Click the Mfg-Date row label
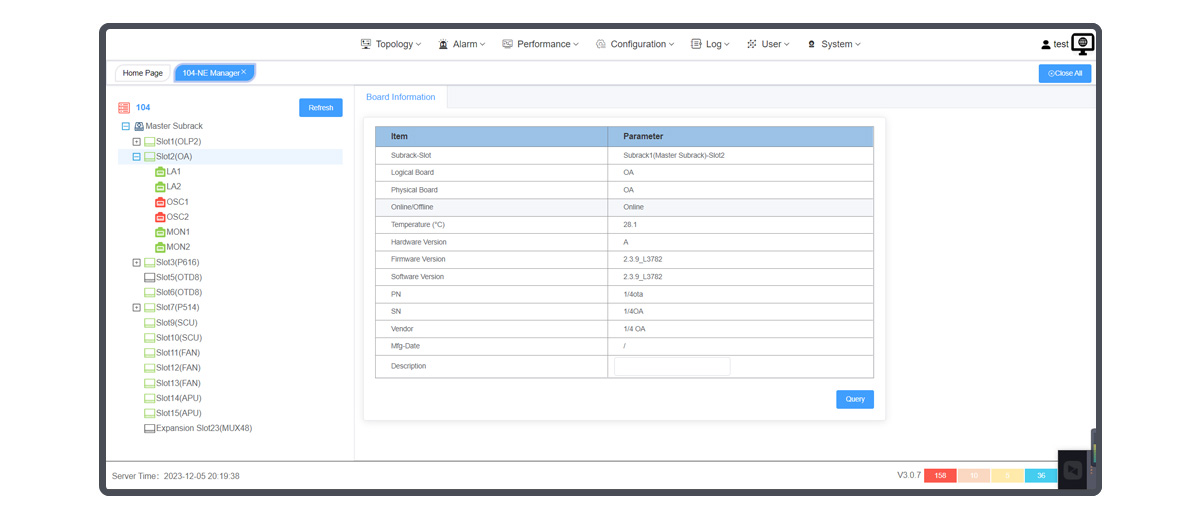The height and width of the screenshot is (520, 1200). click(x=405, y=346)
